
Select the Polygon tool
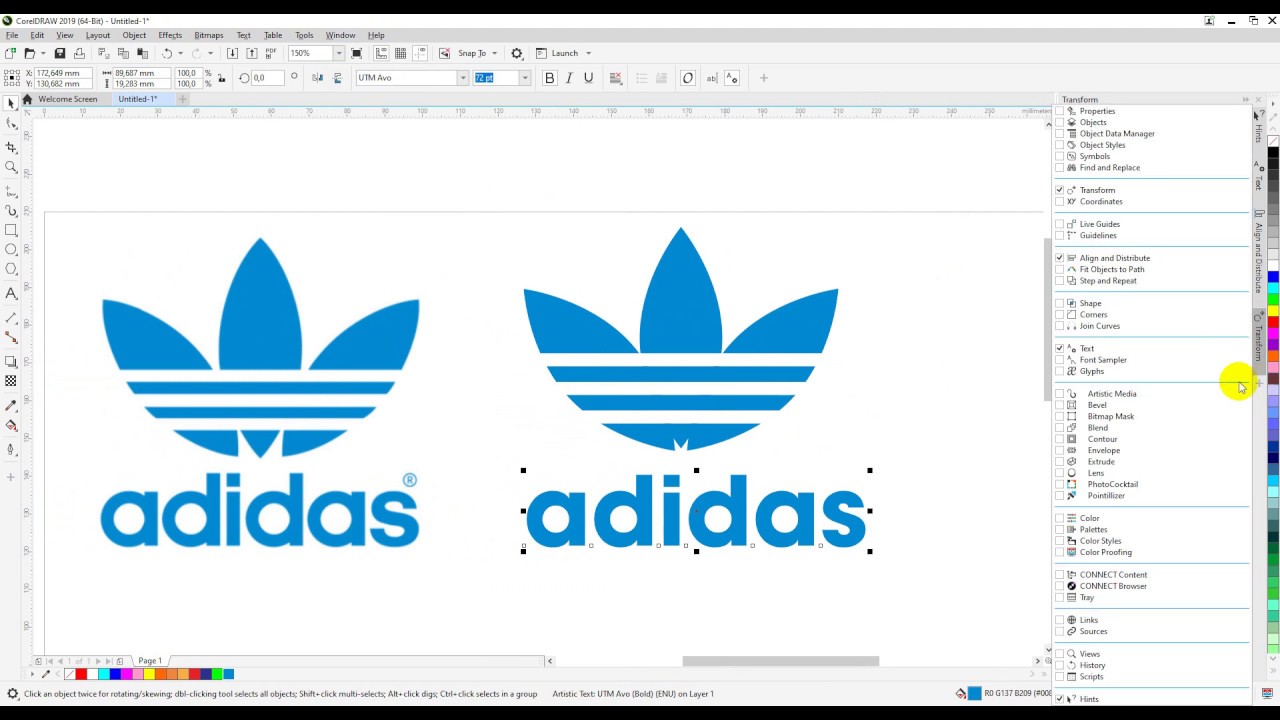(x=11, y=269)
